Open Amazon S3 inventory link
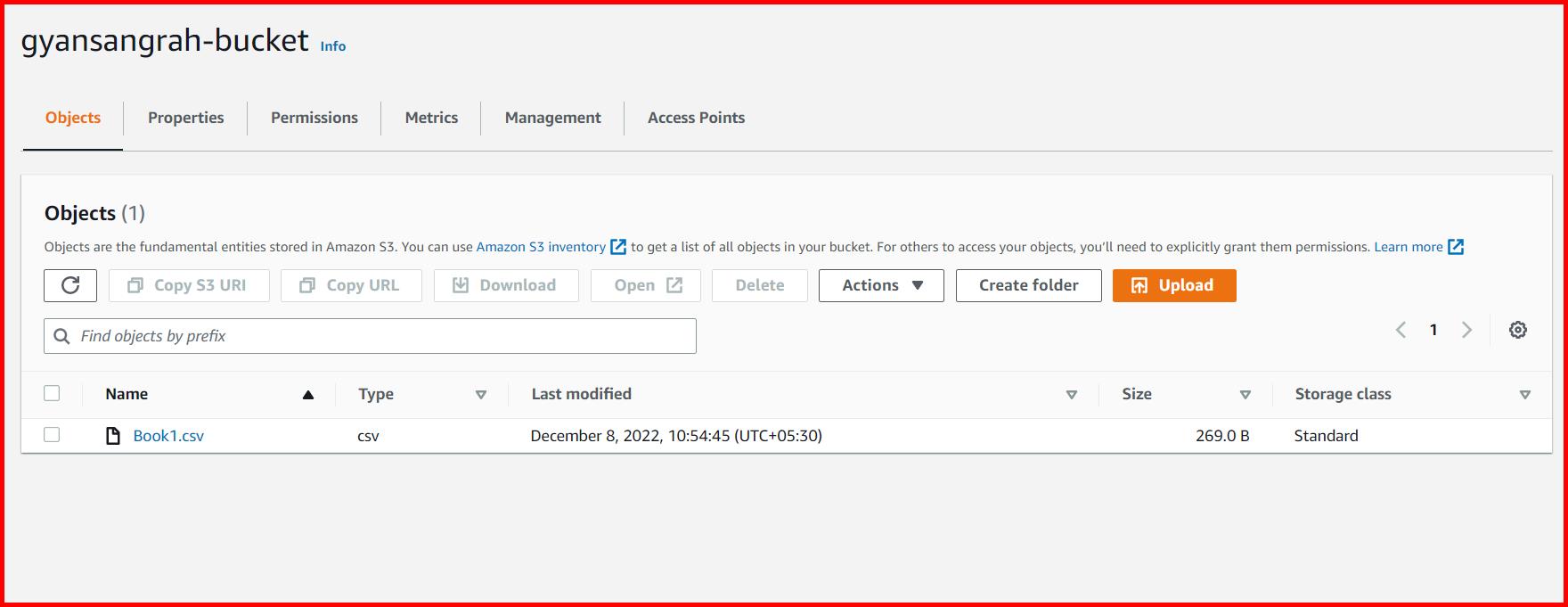Screen dimensions: 1568x607 point(541,247)
